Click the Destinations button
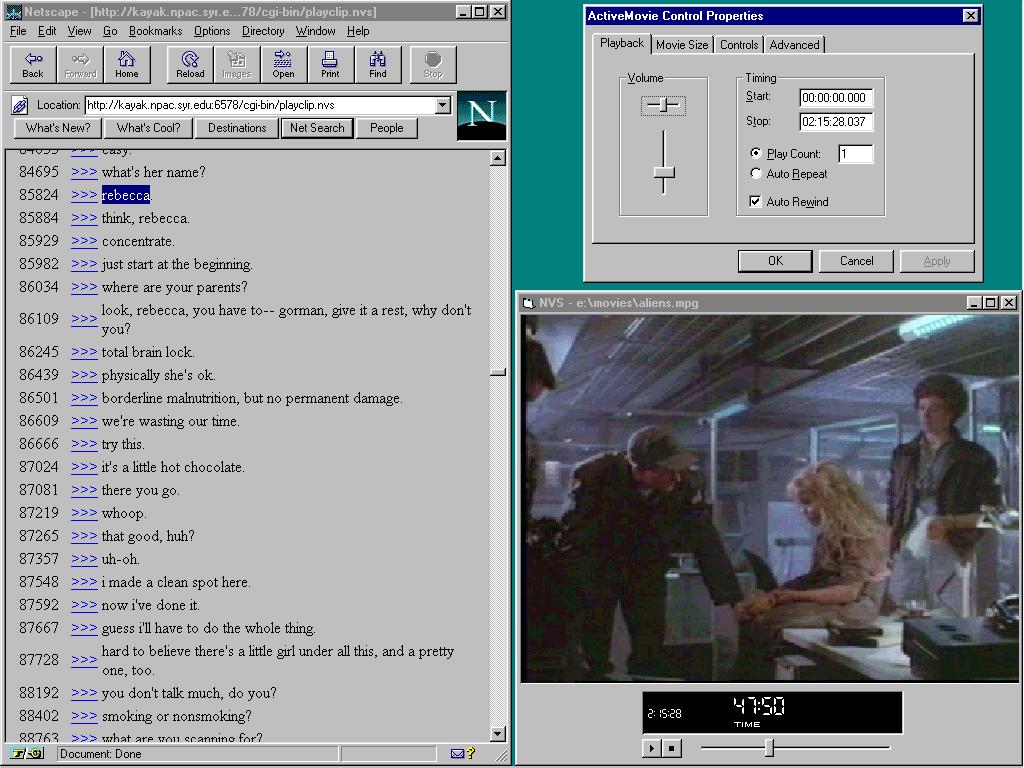This screenshot has height=768, width=1024. tap(237, 128)
